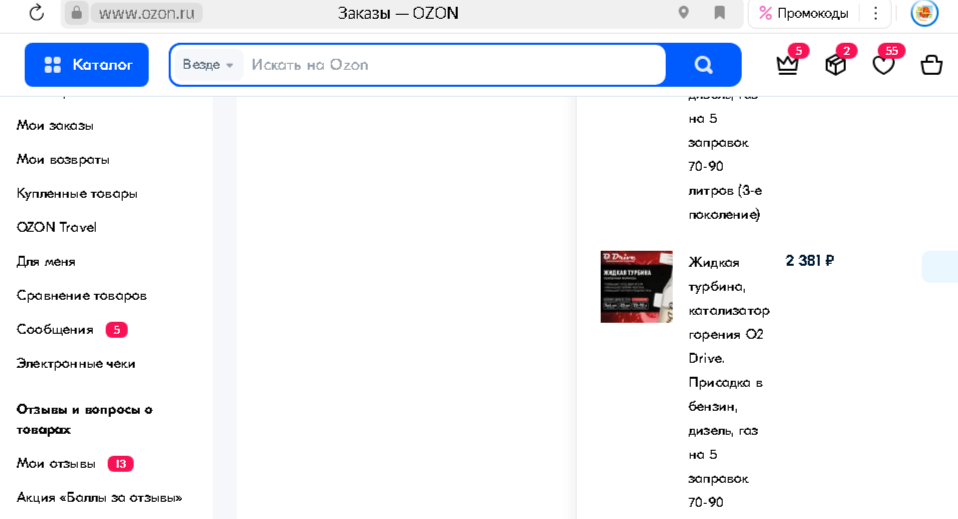
Task: Open the Жидкая турбина product title link
Action: (x=729, y=382)
